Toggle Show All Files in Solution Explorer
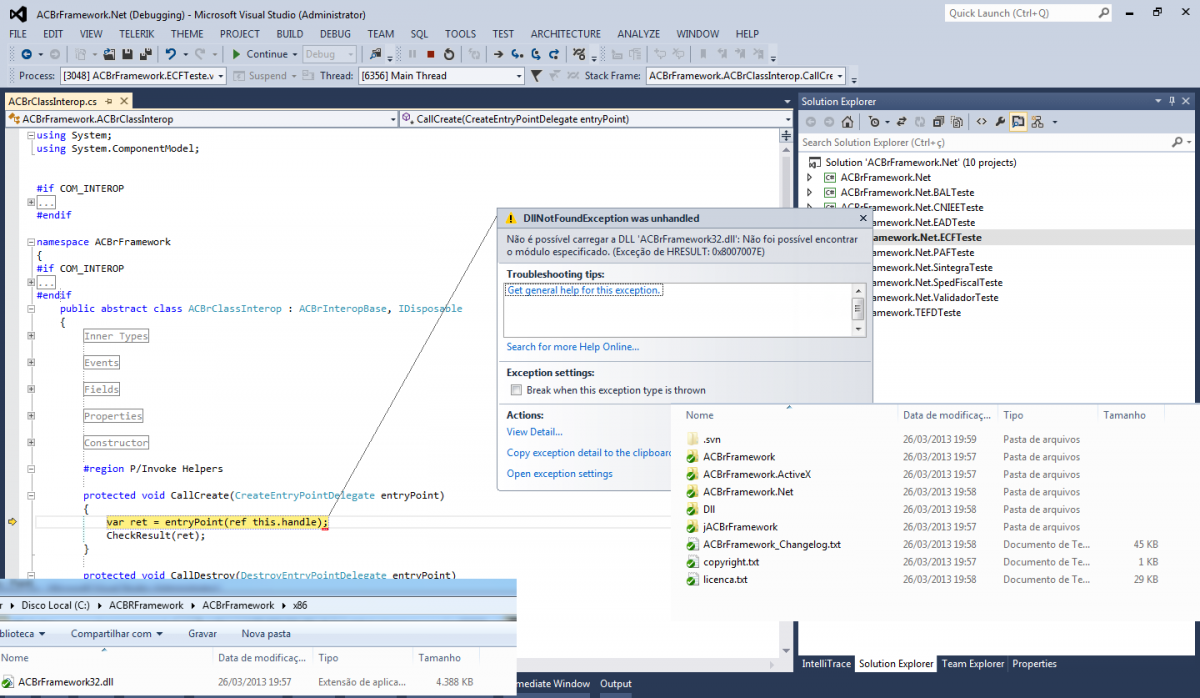Screen dimensions: 1200x698 pos(956,122)
